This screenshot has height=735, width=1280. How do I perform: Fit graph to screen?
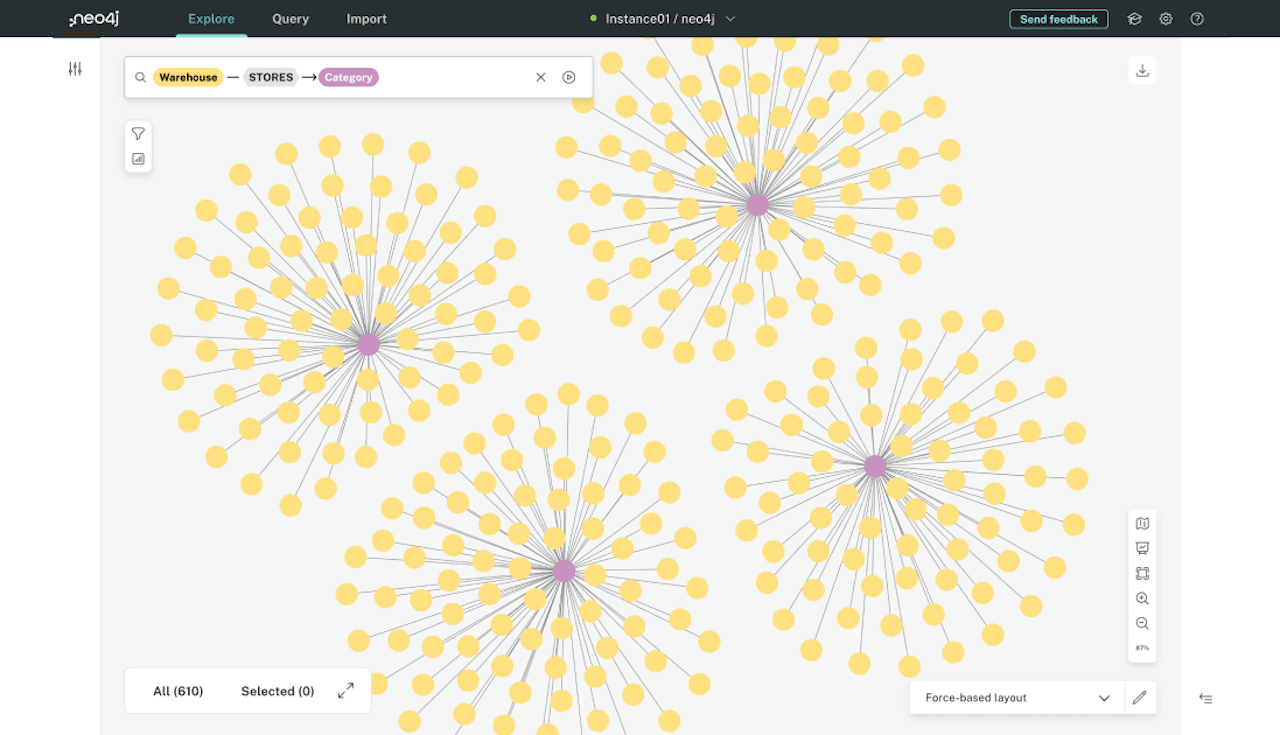[1142, 573]
